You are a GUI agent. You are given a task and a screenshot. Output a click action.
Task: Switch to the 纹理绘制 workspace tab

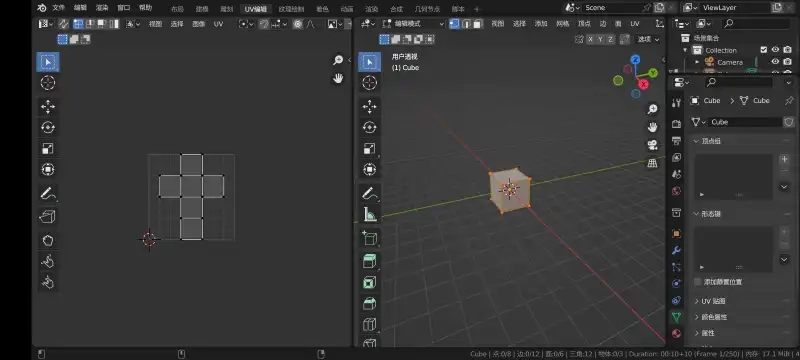click(x=291, y=9)
